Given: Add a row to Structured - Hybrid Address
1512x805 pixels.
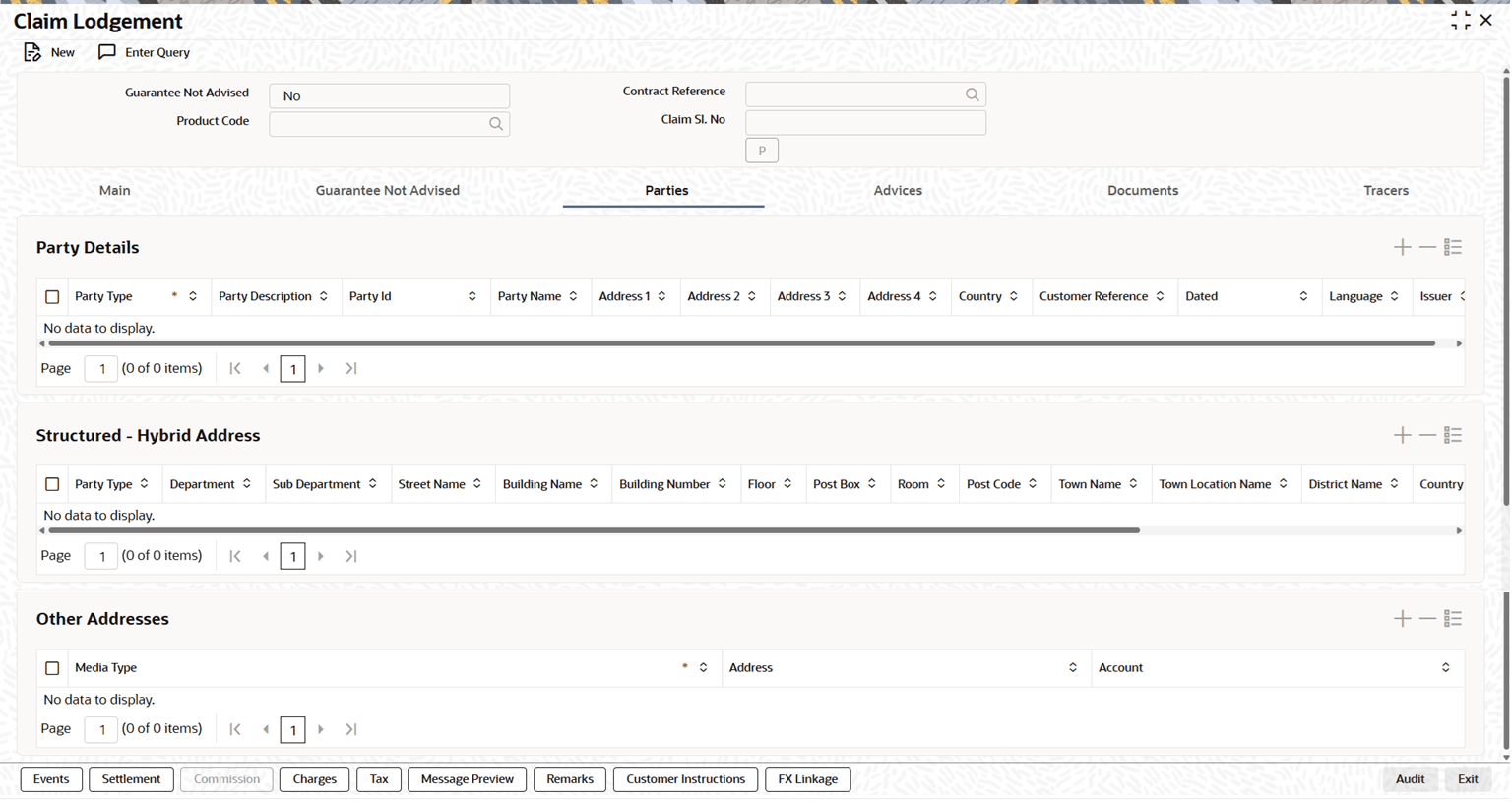Looking at the screenshot, I should (1403, 435).
